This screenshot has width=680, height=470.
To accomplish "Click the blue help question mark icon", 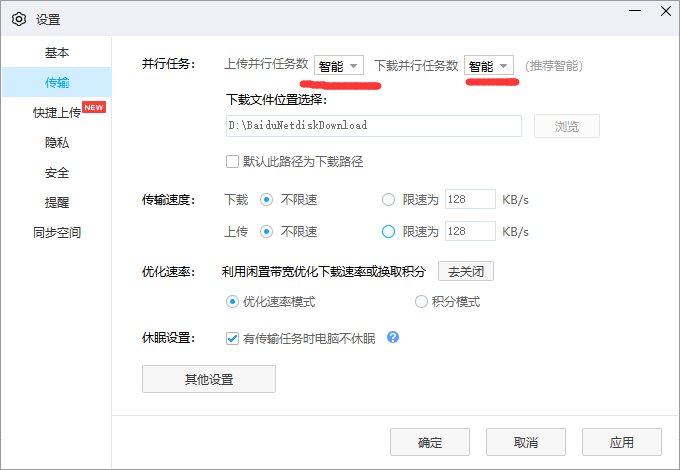I will tap(393, 337).
